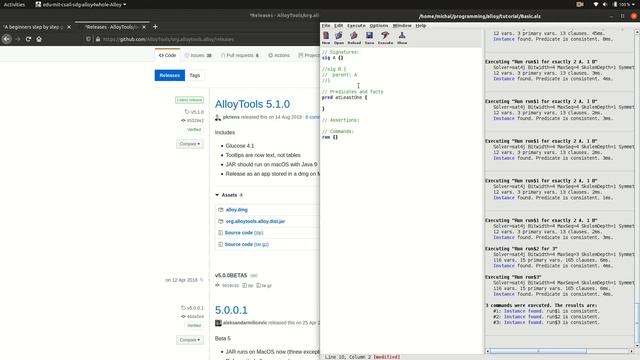This screenshot has height=360, width=640.
Task: Open the Alloy application menu in top bar
Action: (80, 4)
